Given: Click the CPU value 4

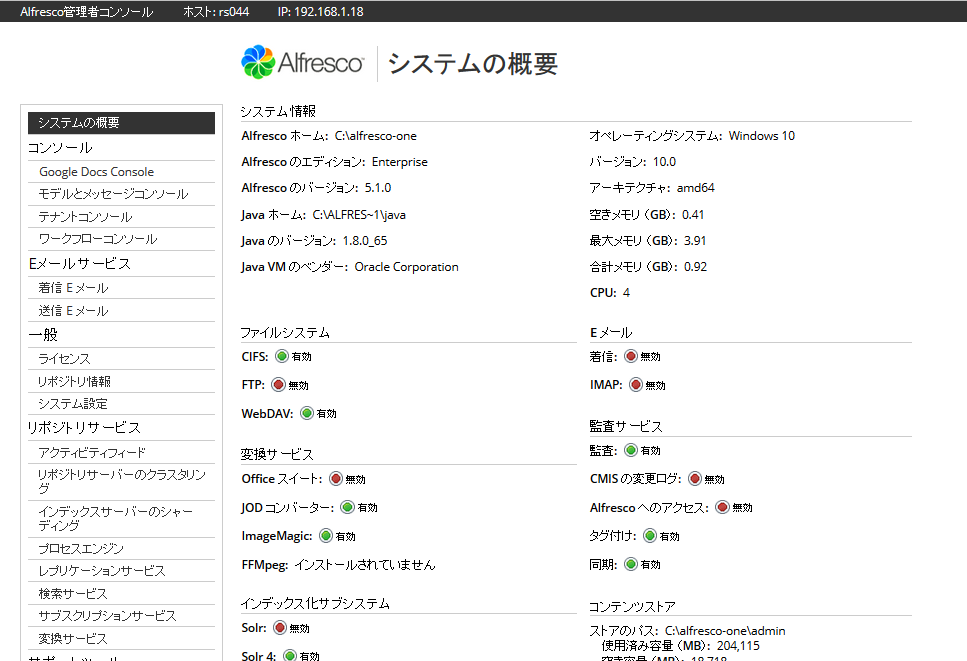Looking at the screenshot, I should click(x=626, y=293).
